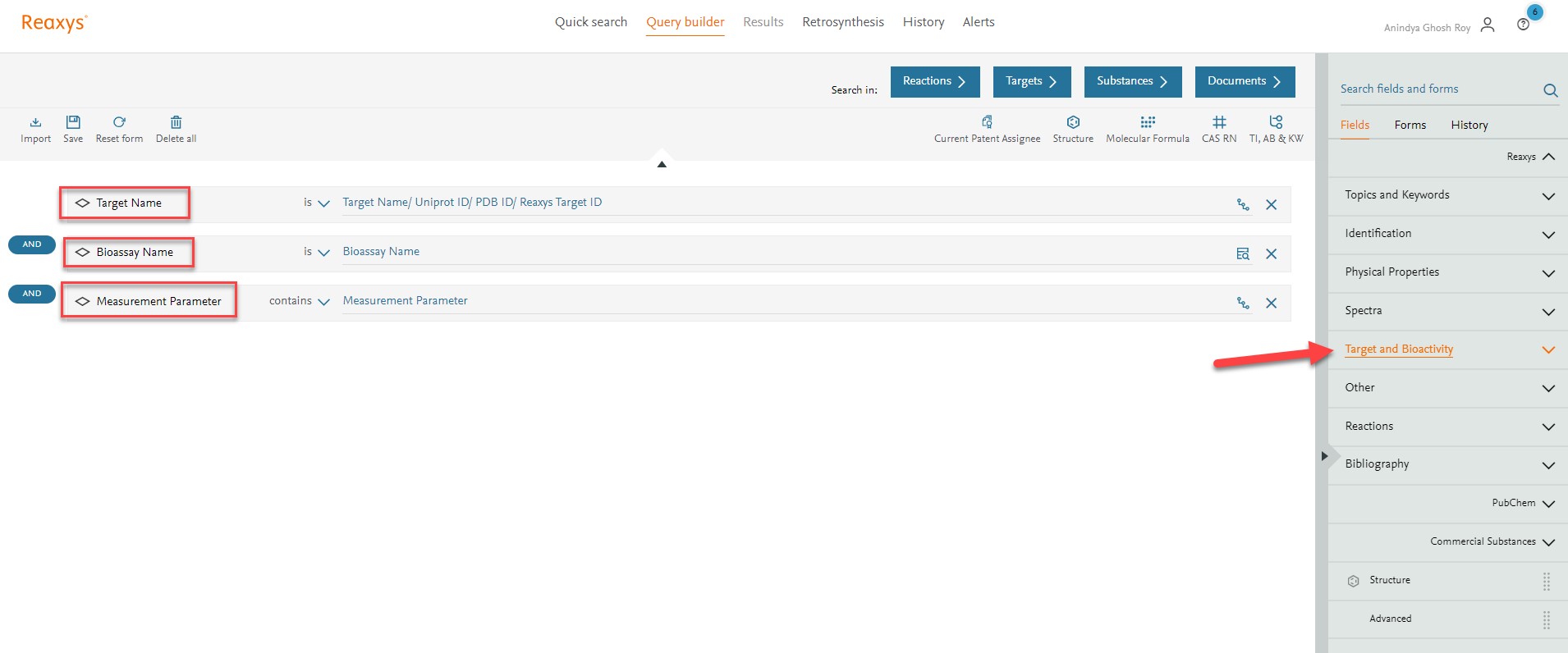1568x653 pixels.
Task: Click the Save query icon
Action: (x=73, y=123)
